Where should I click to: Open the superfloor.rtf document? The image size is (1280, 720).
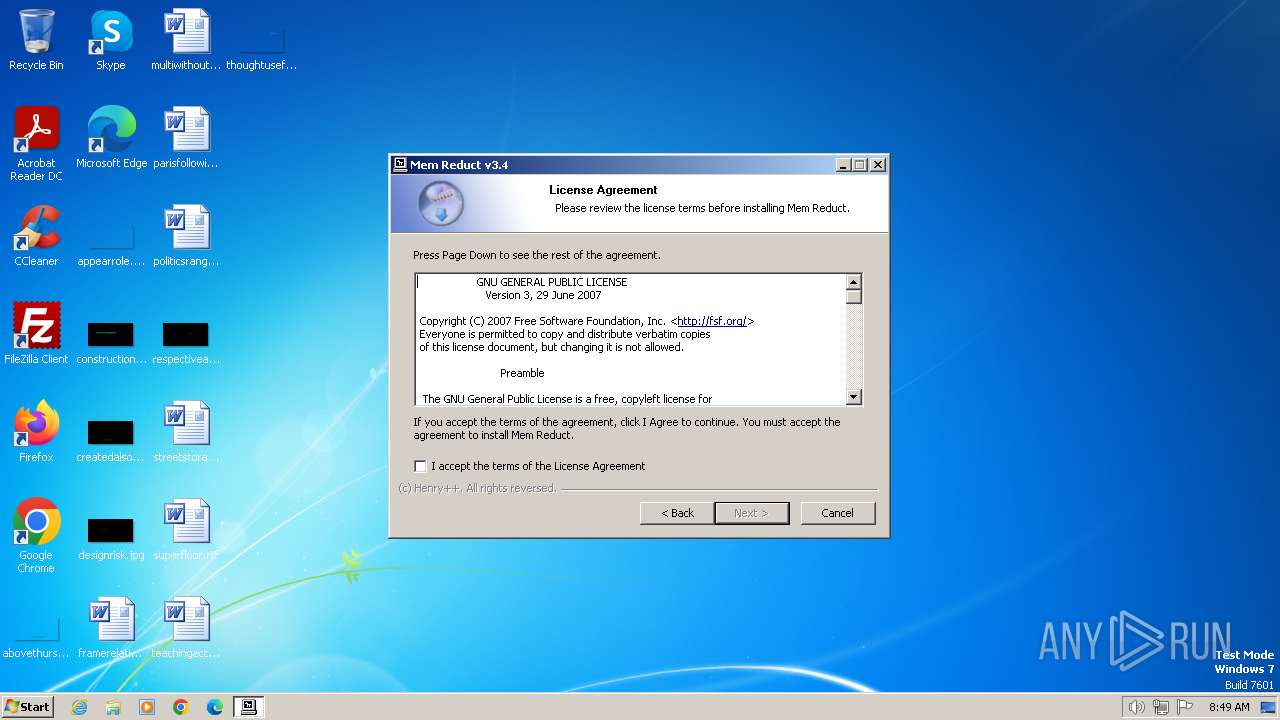click(x=186, y=529)
